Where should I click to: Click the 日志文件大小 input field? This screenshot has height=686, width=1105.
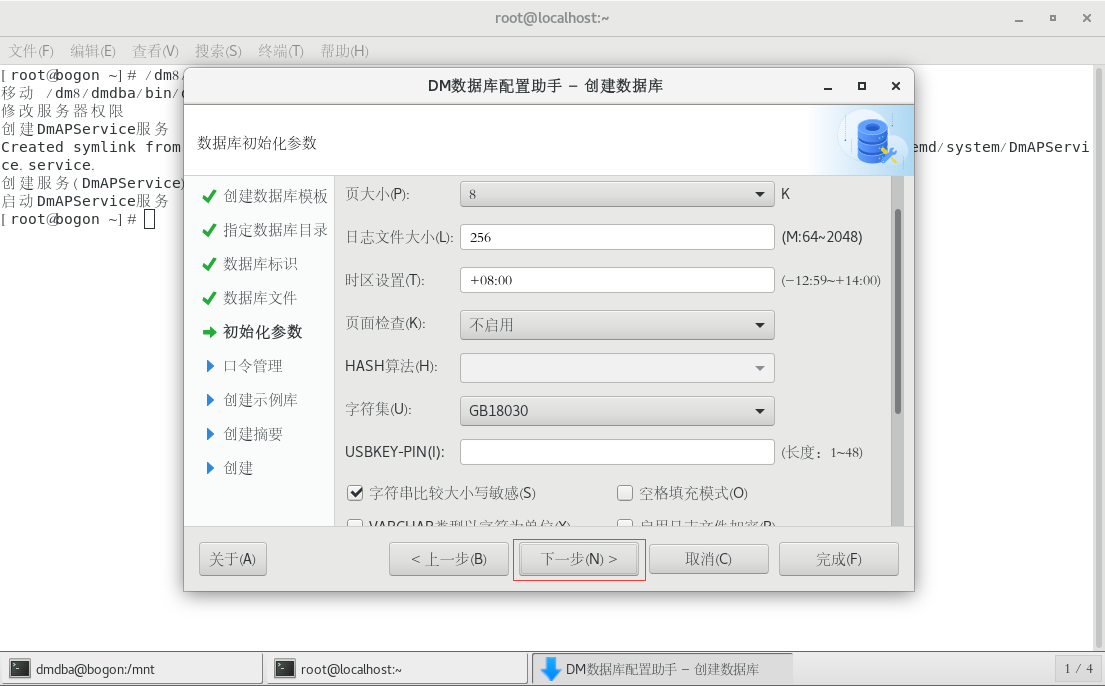point(617,237)
